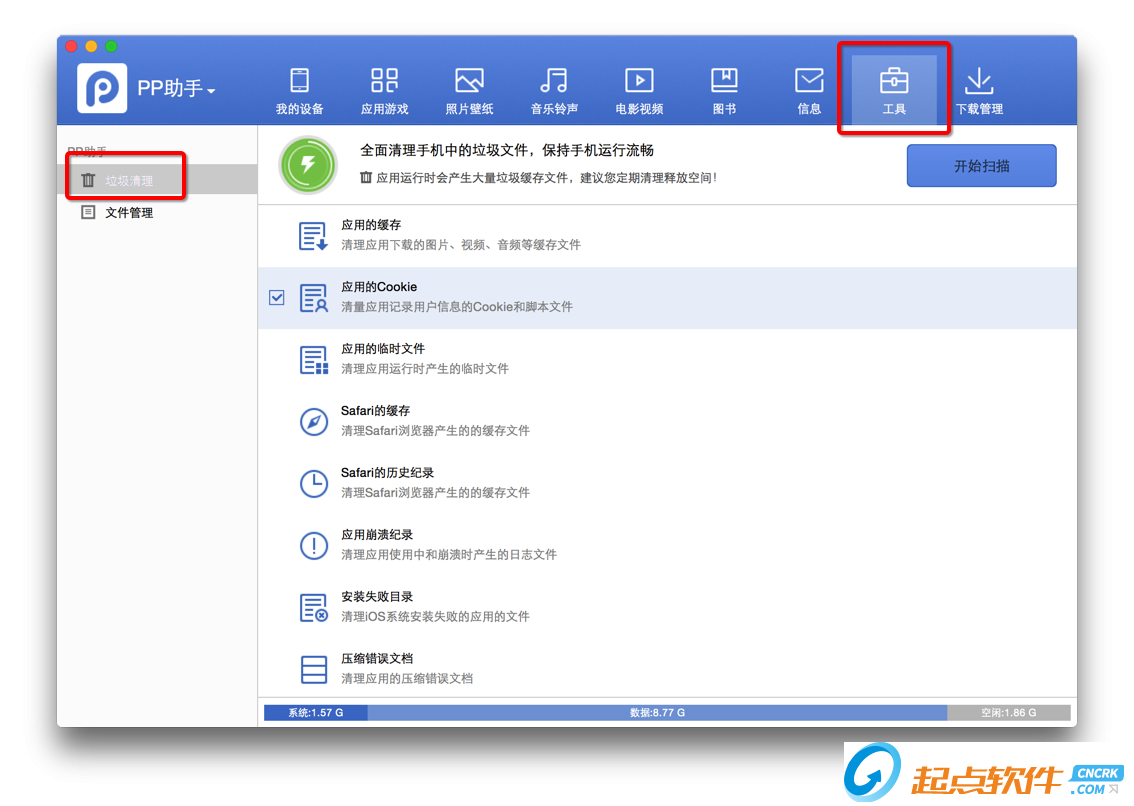
Task: Select the 应用的临时文件 row title
Action: pos(383,349)
